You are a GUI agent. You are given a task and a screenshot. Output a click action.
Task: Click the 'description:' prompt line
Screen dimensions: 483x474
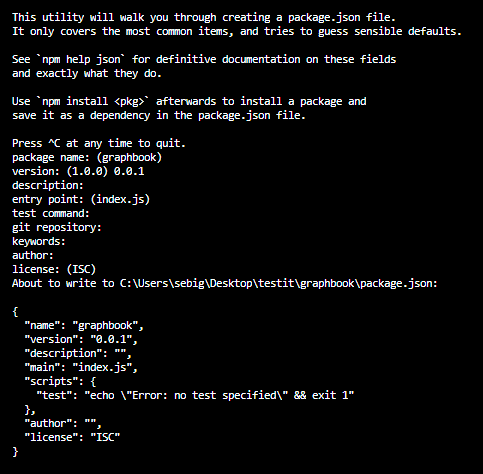click(48, 185)
